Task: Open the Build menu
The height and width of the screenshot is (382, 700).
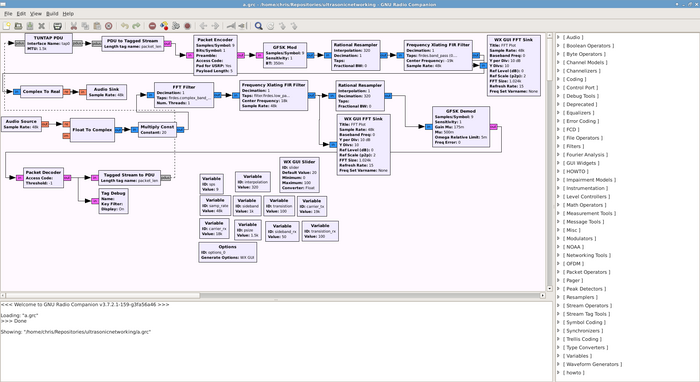Action: pyautogui.click(x=52, y=14)
